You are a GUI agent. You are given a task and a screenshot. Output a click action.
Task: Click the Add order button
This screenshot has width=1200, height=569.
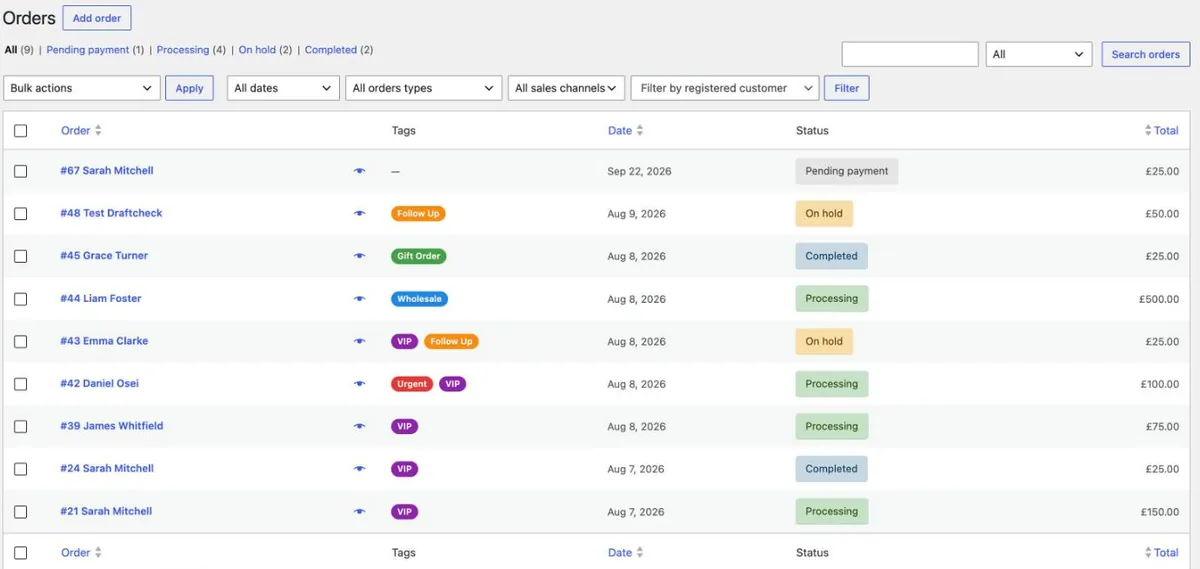click(x=97, y=18)
